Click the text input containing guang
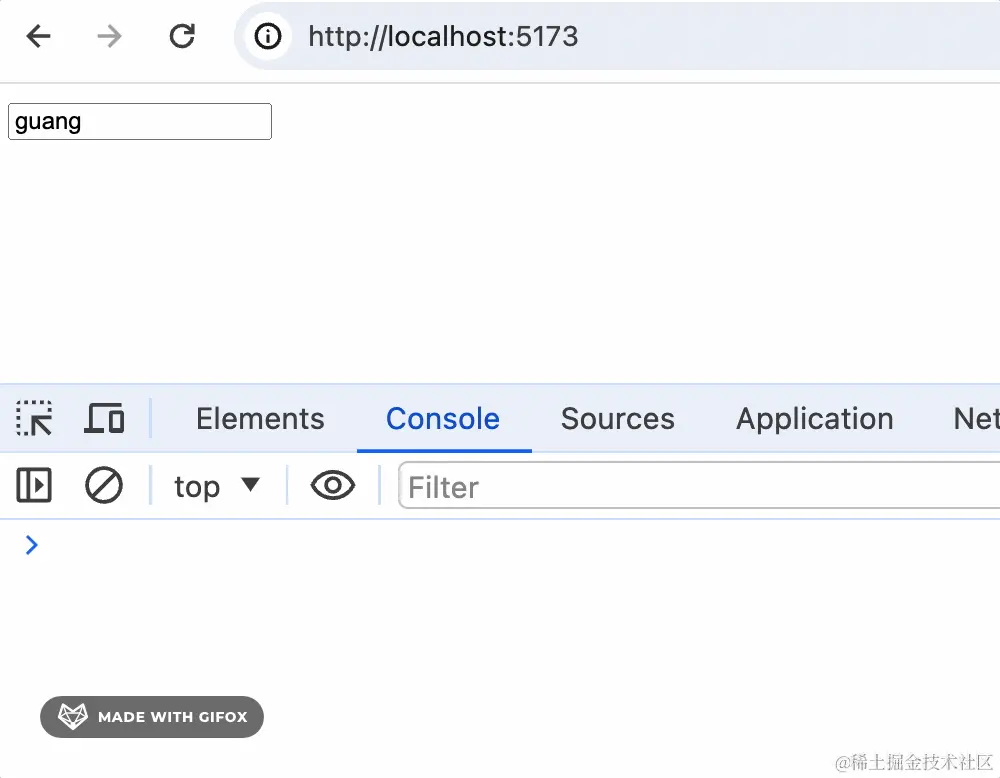 tap(140, 121)
